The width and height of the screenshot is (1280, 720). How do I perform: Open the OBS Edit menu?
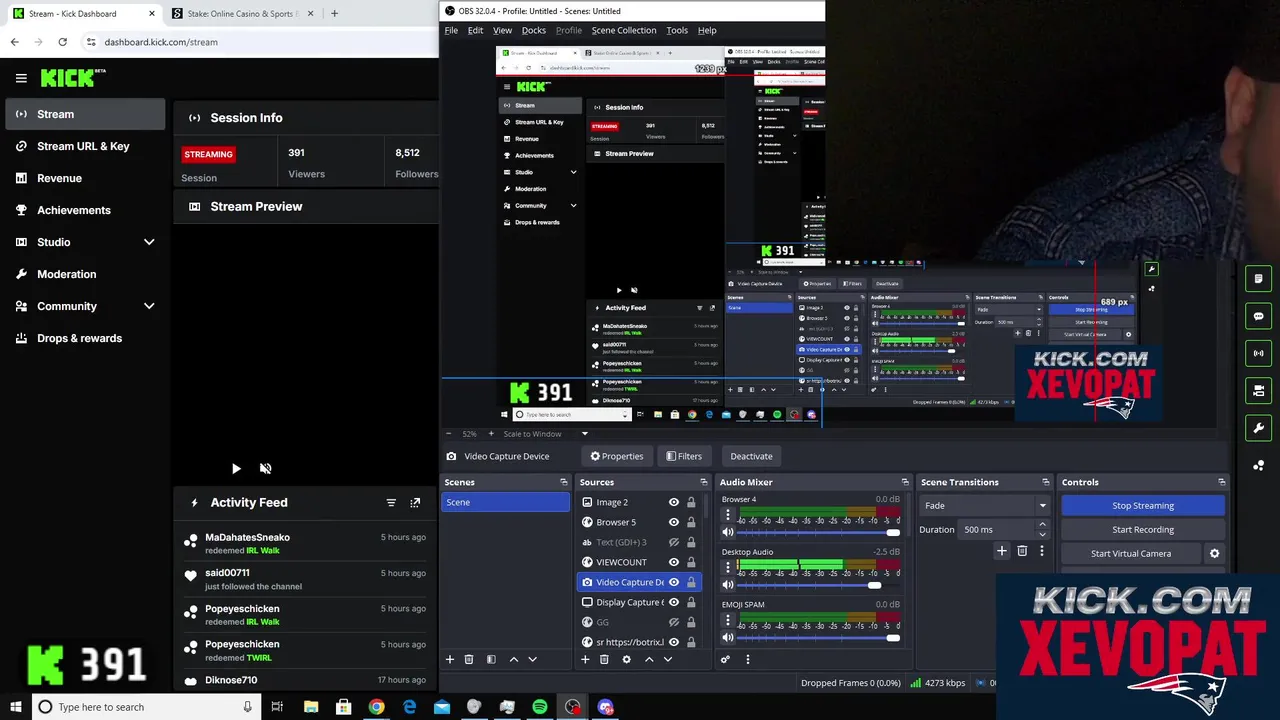click(x=475, y=30)
